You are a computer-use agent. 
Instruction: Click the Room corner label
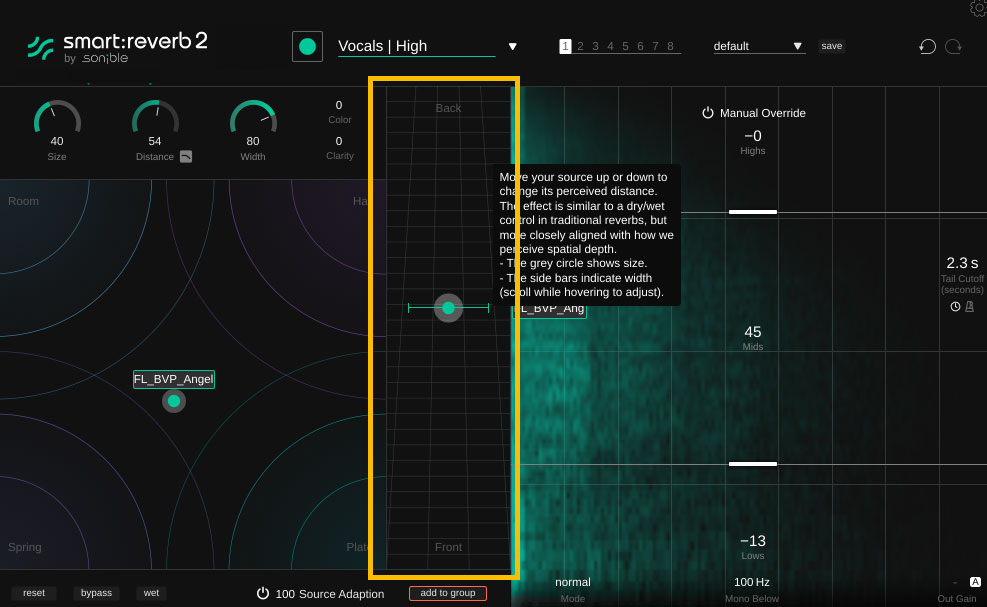[23, 201]
